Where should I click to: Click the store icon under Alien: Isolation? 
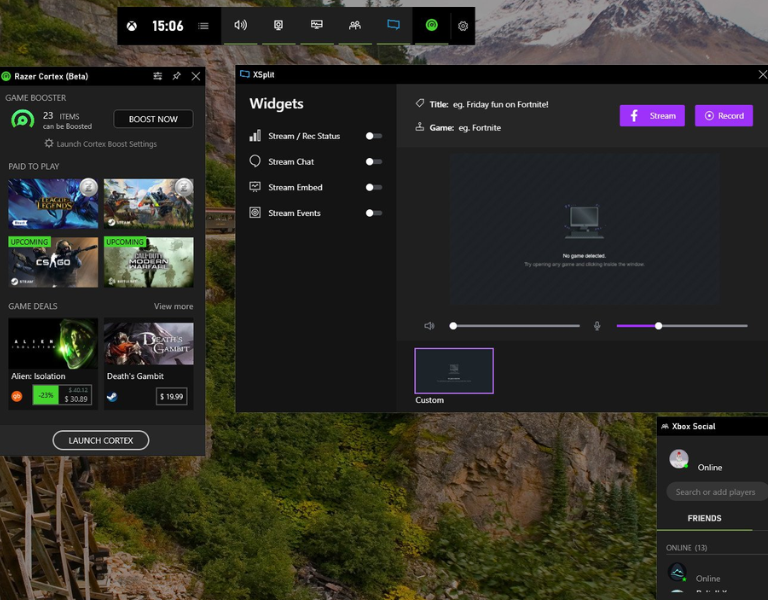coord(17,396)
